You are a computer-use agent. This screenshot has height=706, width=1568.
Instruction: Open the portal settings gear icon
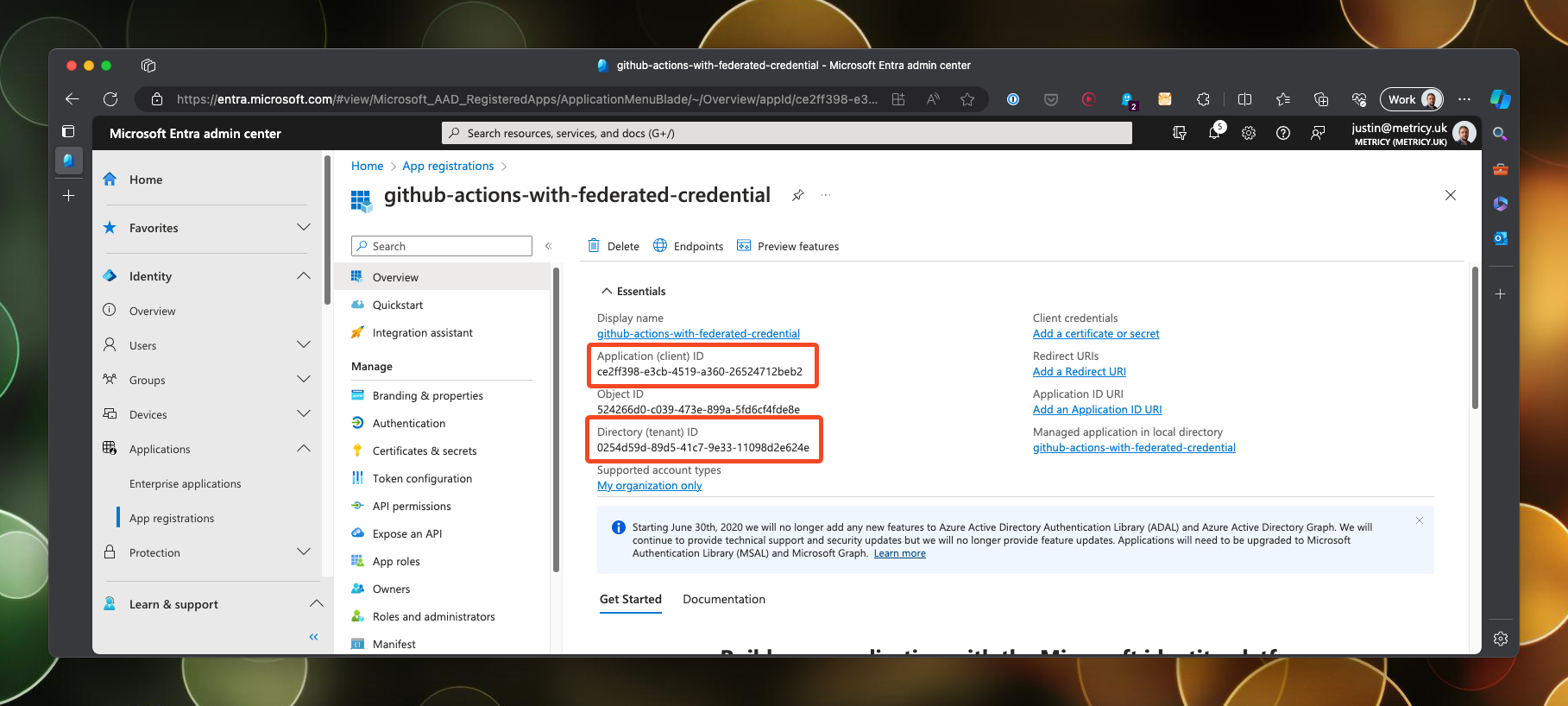(1249, 133)
